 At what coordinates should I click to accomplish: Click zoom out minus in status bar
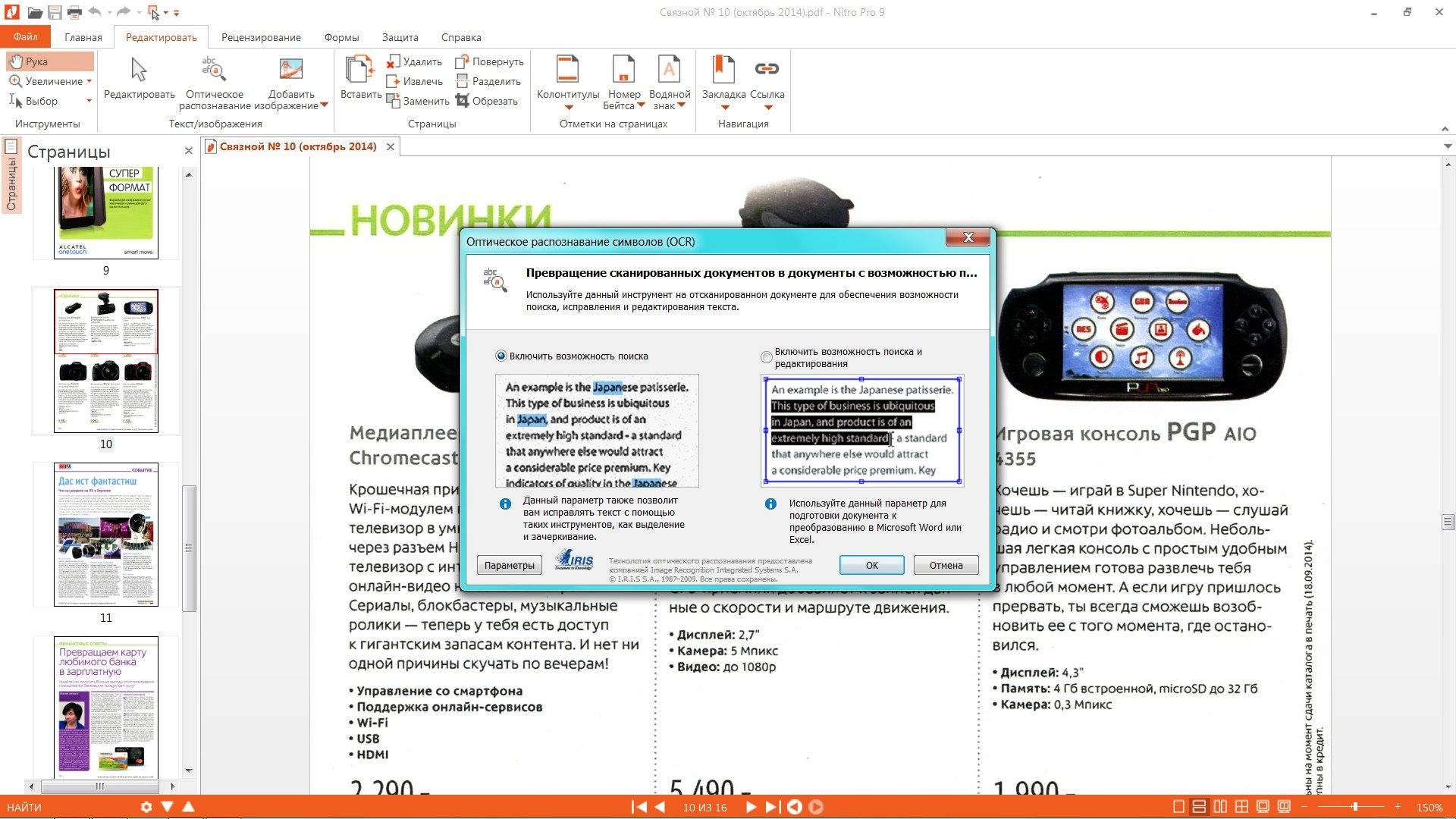(x=1305, y=807)
